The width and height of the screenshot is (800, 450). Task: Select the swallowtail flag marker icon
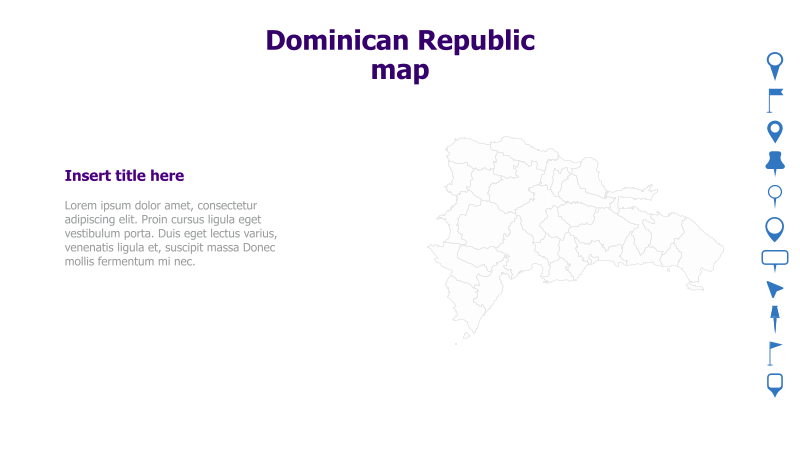tap(774, 101)
